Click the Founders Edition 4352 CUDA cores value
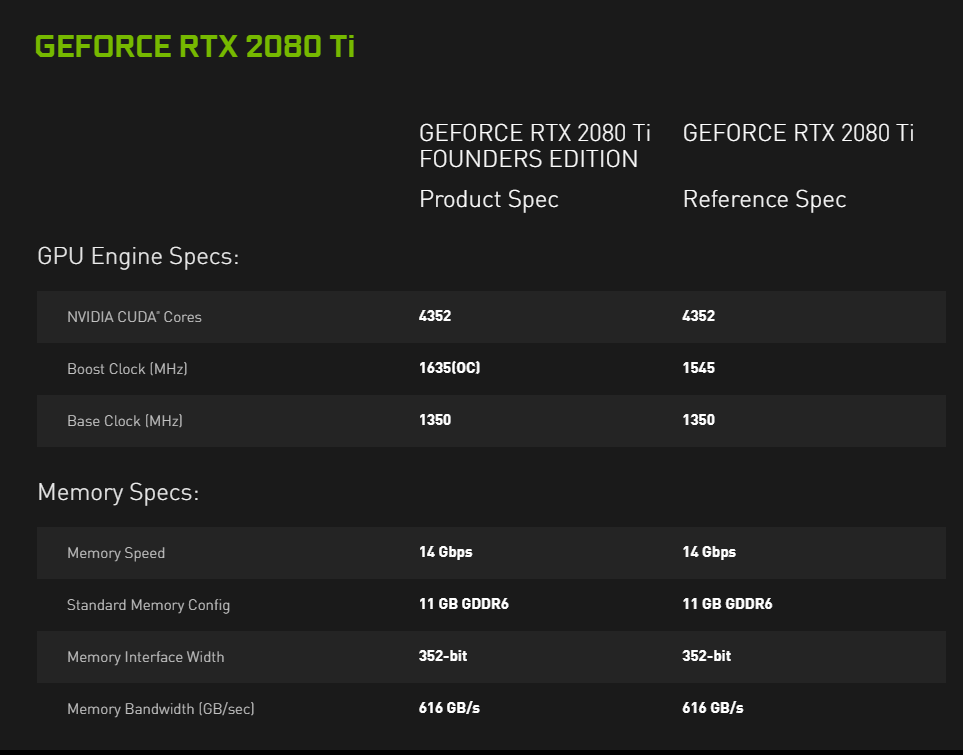 pos(435,316)
